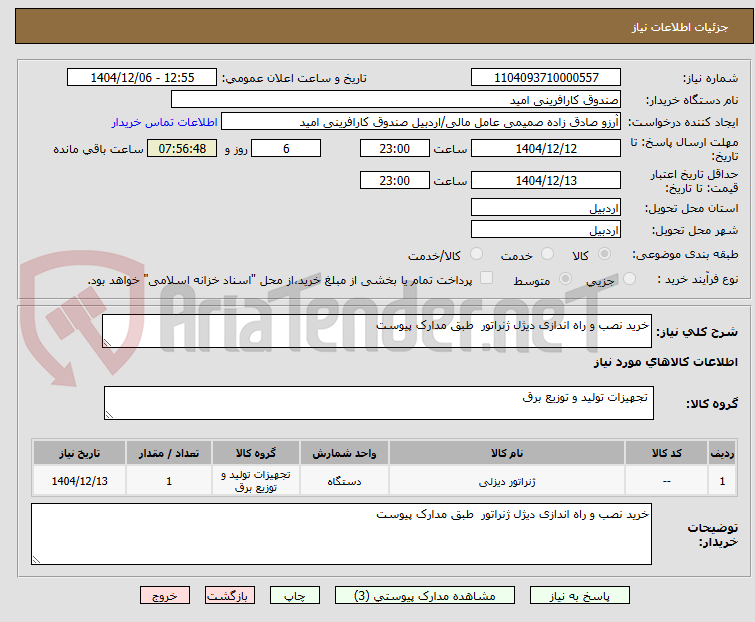Viewport: 755px width, 622px height.
Task: Click the نام دستگاه خریدار field
Action: pyautogui.click(x=396, y=100)
